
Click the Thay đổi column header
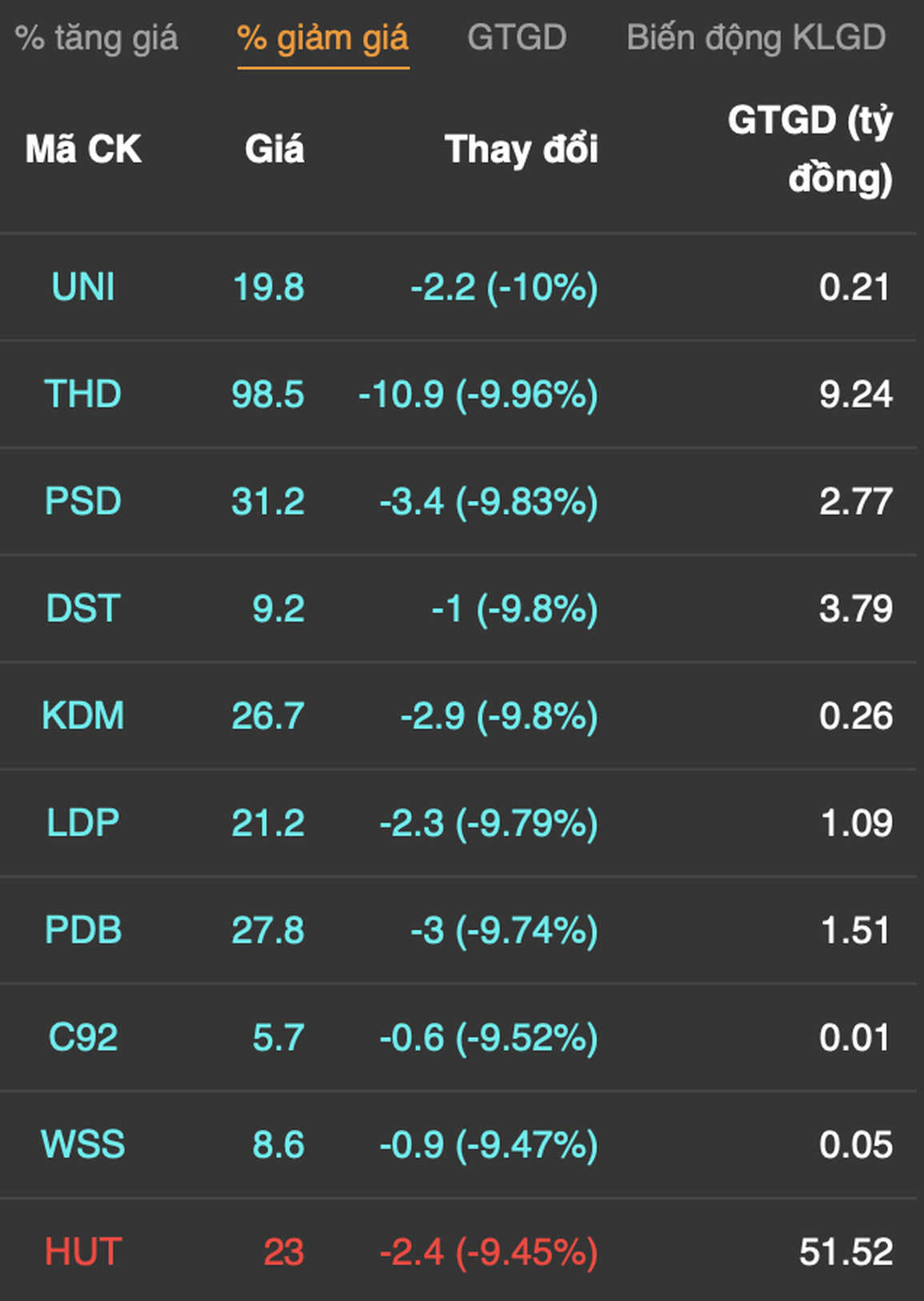tap(521, 150)
